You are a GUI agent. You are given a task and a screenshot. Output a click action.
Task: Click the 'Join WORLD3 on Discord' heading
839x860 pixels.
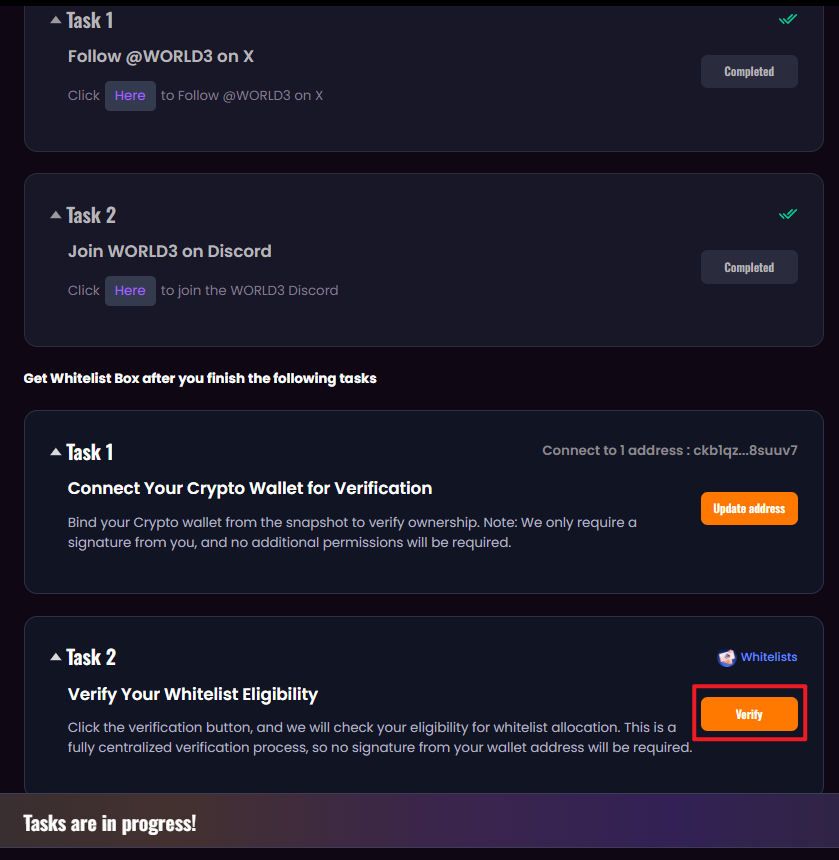tap(170, 251)
